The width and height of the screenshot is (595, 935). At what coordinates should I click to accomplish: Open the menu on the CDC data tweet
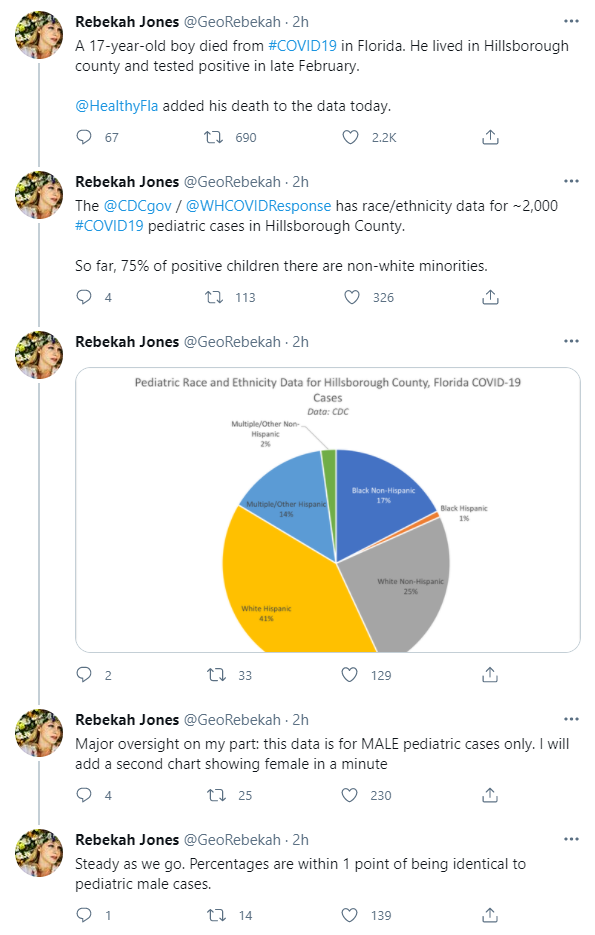(x=571, y=180)
